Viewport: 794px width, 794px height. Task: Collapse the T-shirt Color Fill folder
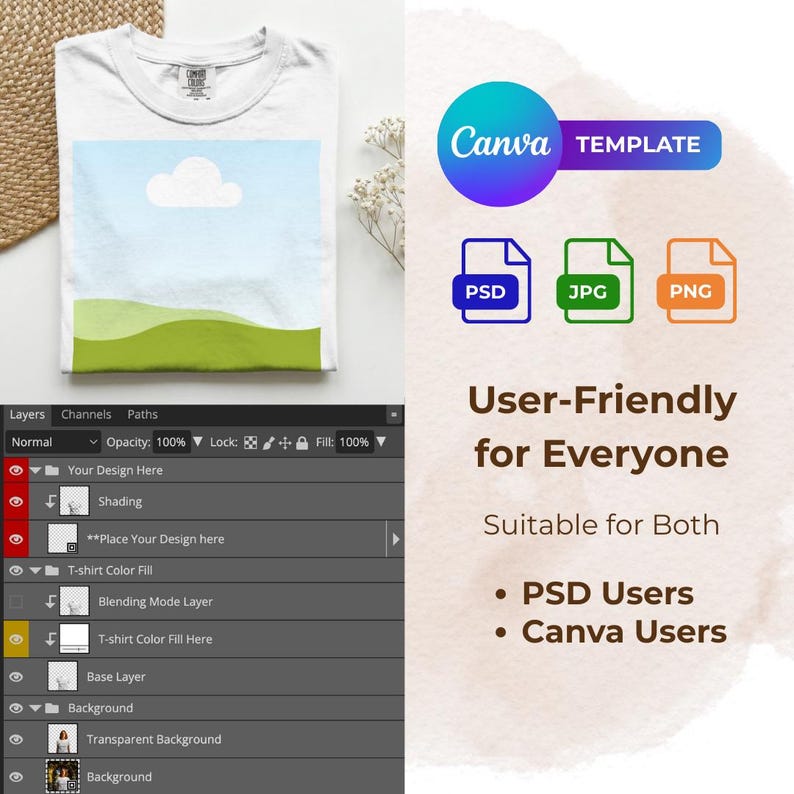pos(35,571)
